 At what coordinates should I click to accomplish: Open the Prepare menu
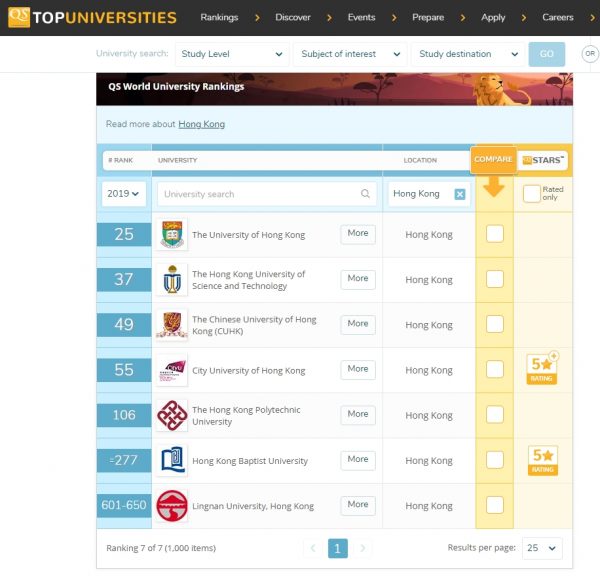click(x=428, y=17)
